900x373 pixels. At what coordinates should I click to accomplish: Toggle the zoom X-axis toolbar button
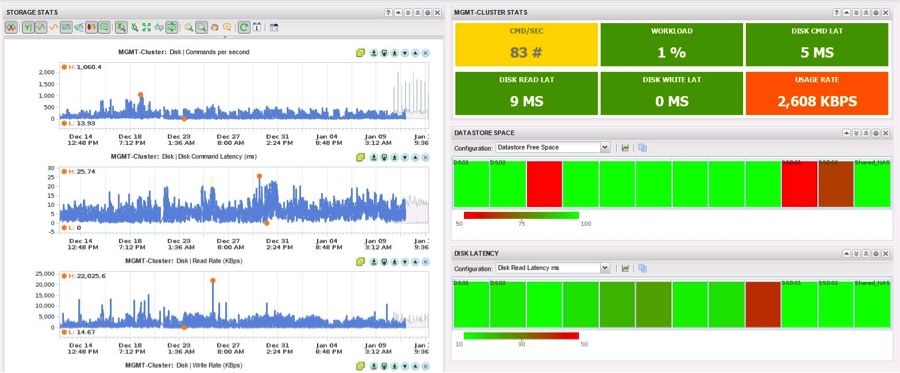tap(121, 27)
